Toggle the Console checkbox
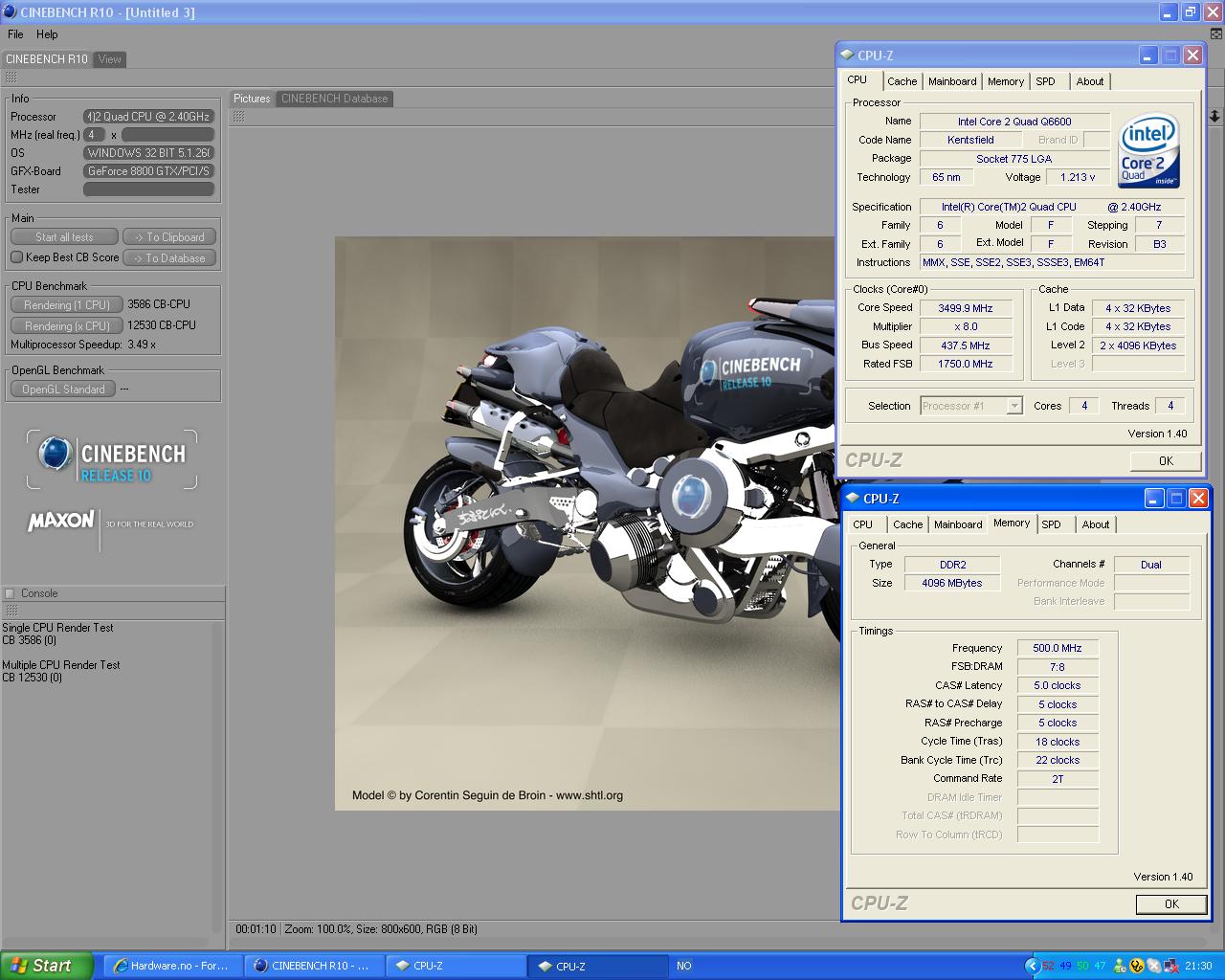 point(11,593)
